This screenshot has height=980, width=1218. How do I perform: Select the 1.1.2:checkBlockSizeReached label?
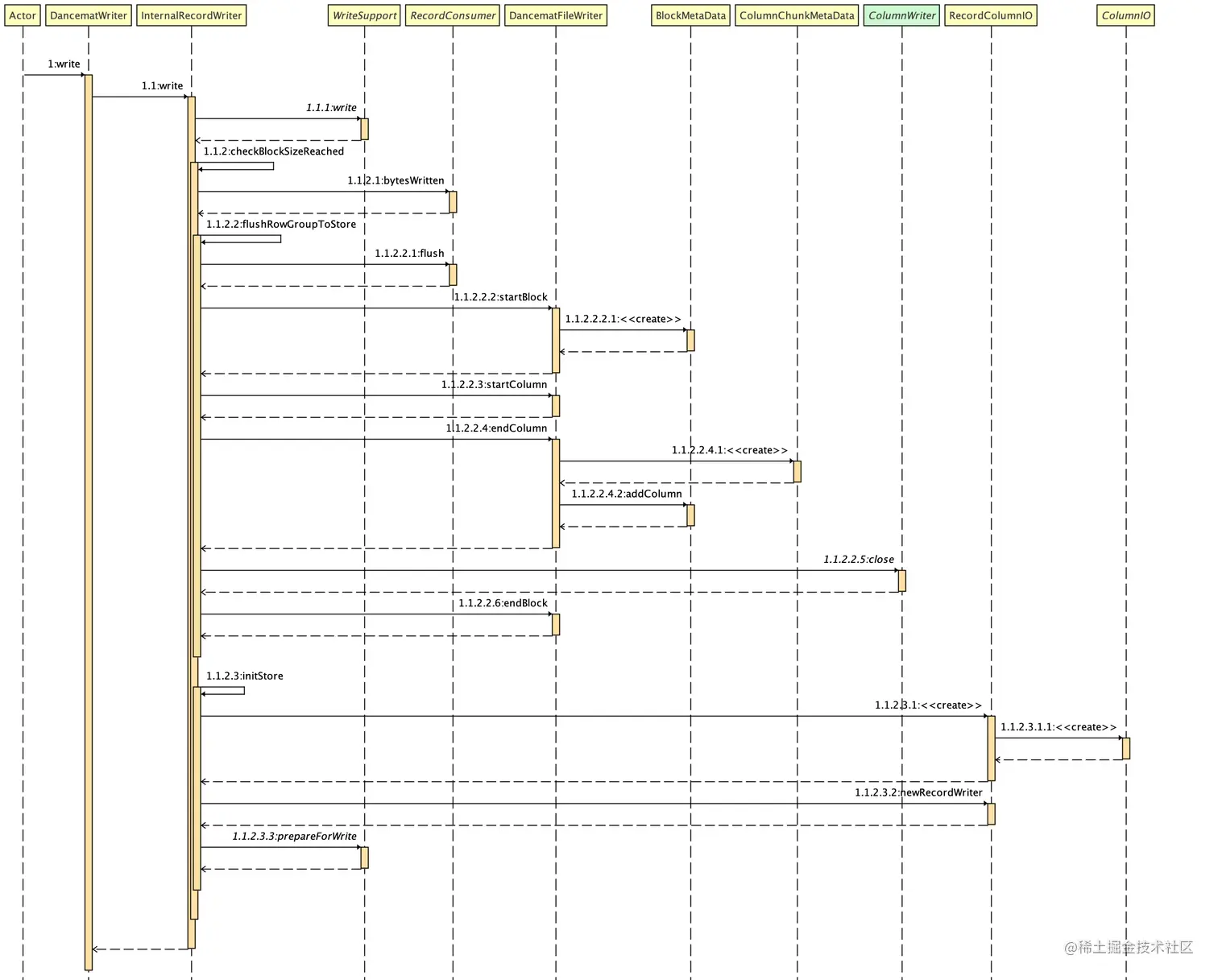[274, 151]
